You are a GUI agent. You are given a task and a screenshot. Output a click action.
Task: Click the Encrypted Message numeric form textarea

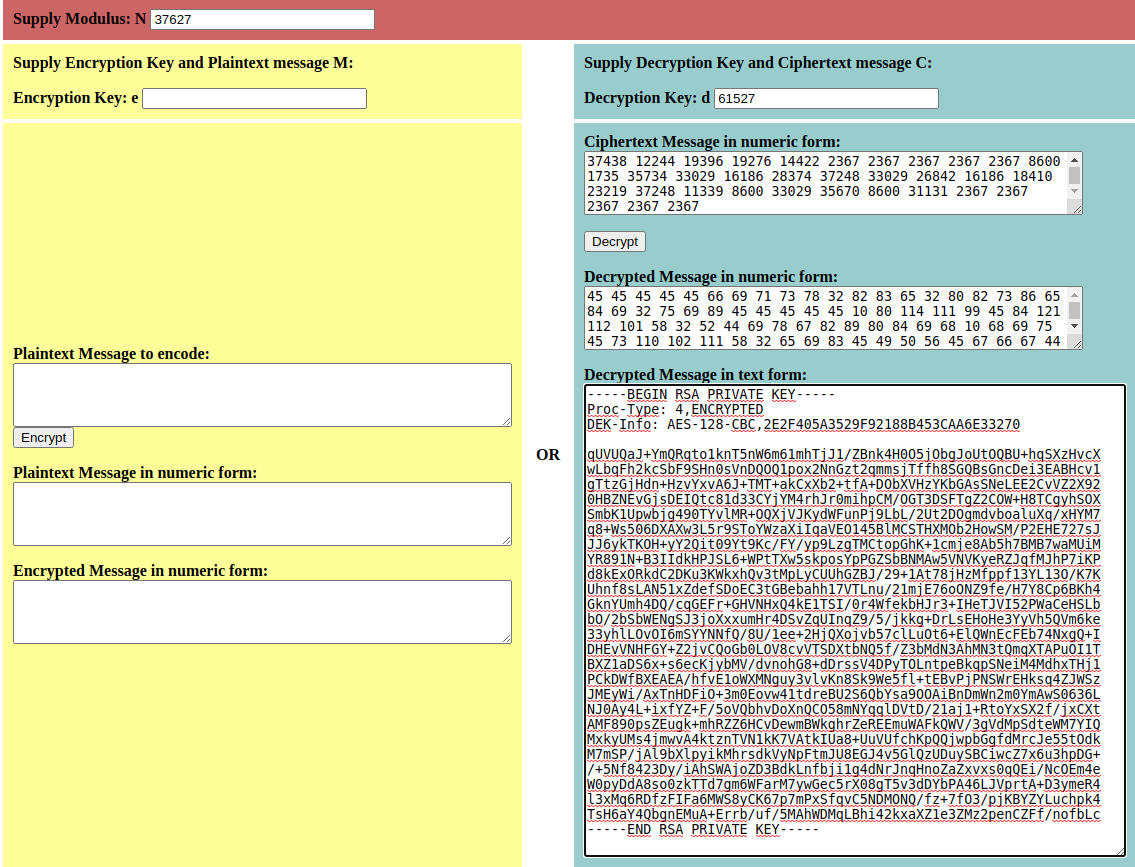262,612
